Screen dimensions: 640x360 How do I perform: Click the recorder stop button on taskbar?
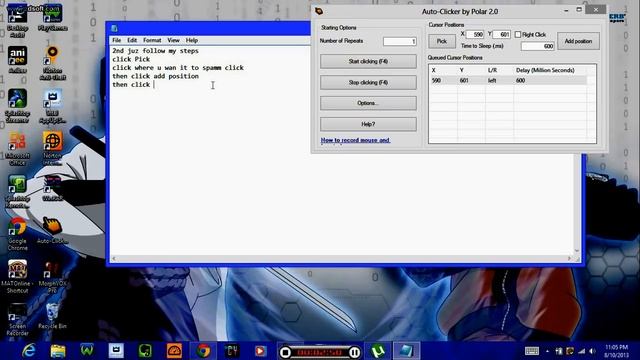click(285, 352)
